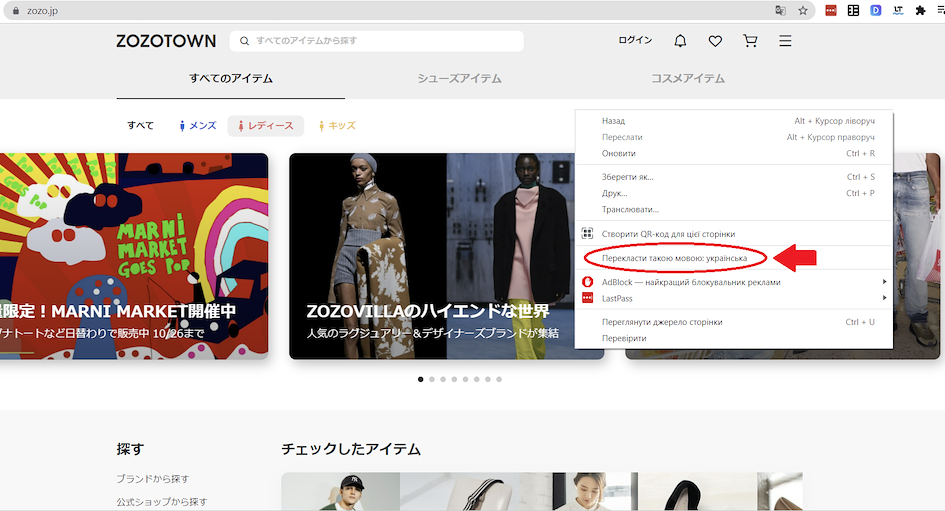This screenshot has width=945, height=511.
Task: Open the hamburger menu icon
Action: (x=785, y=41)
